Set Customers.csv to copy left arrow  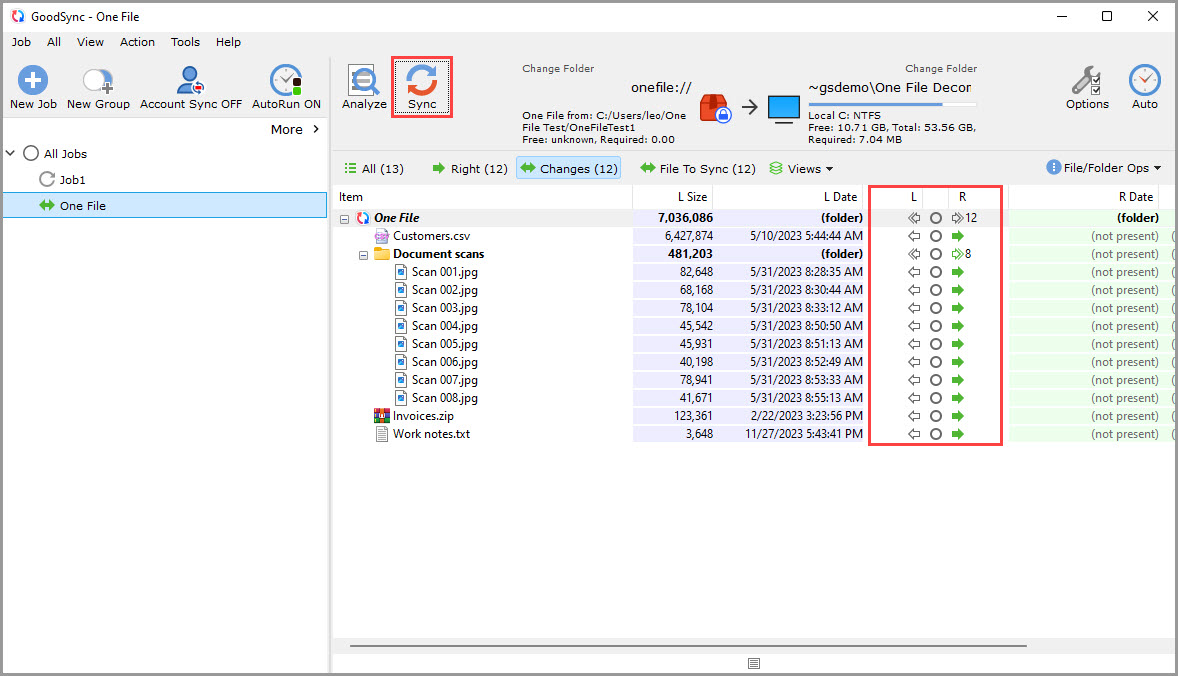[914, 236]
